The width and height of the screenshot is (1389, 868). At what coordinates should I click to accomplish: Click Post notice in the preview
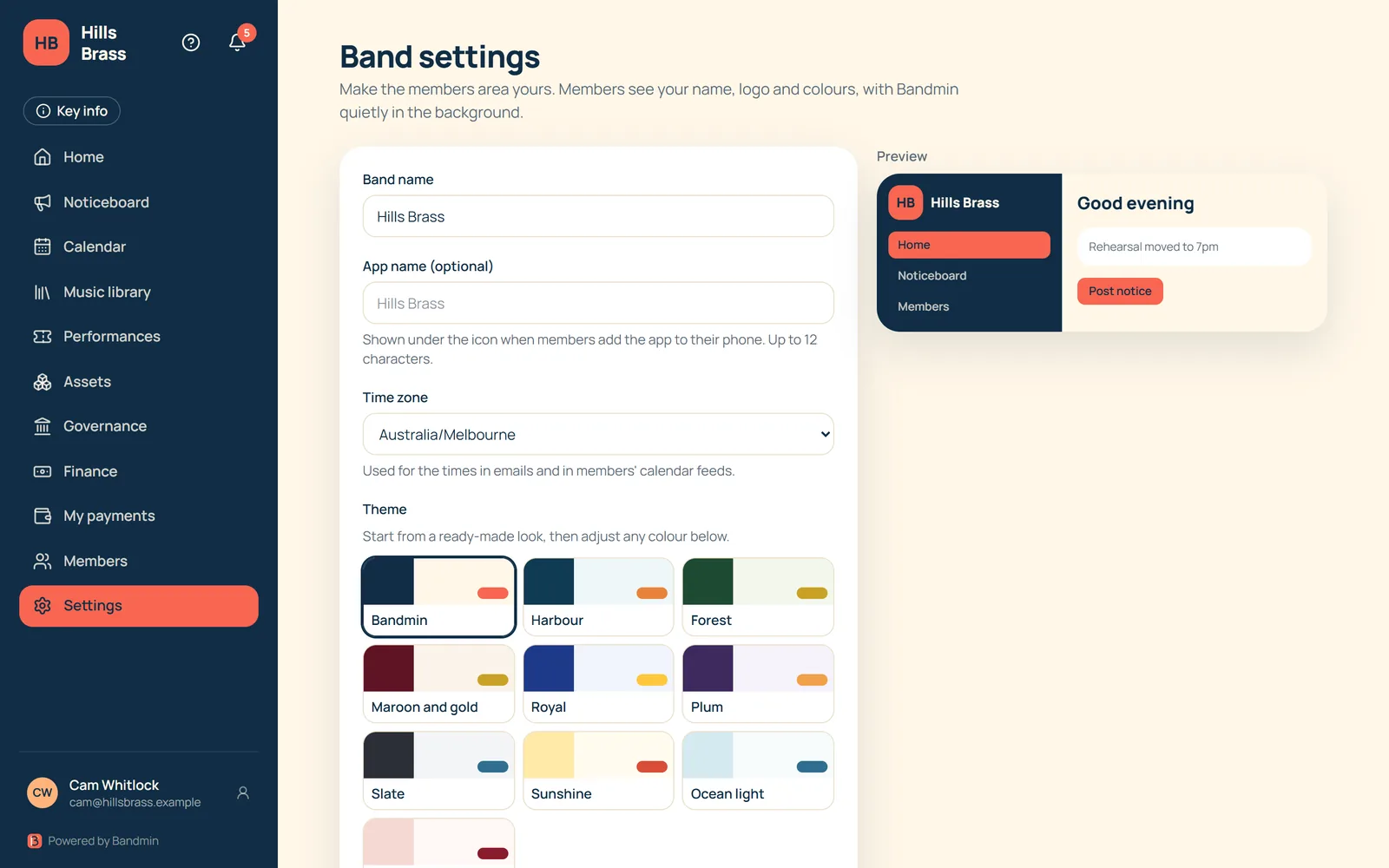tap(1120, 292)
